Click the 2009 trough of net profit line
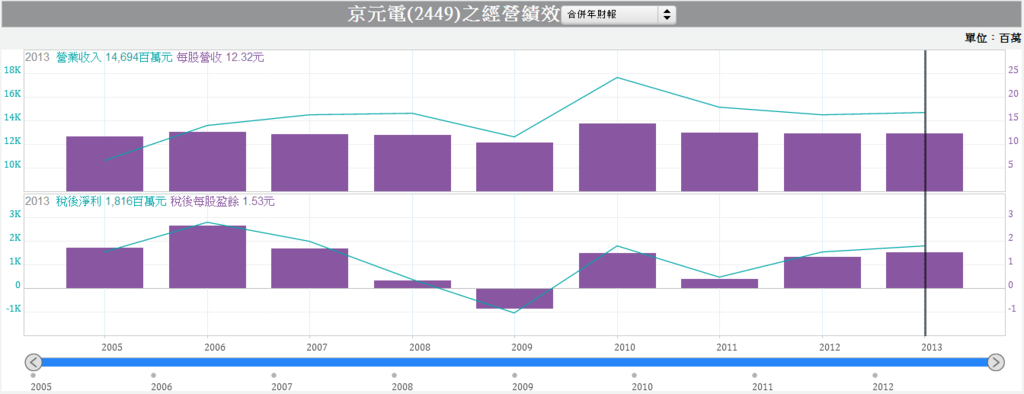 [515, 313]
